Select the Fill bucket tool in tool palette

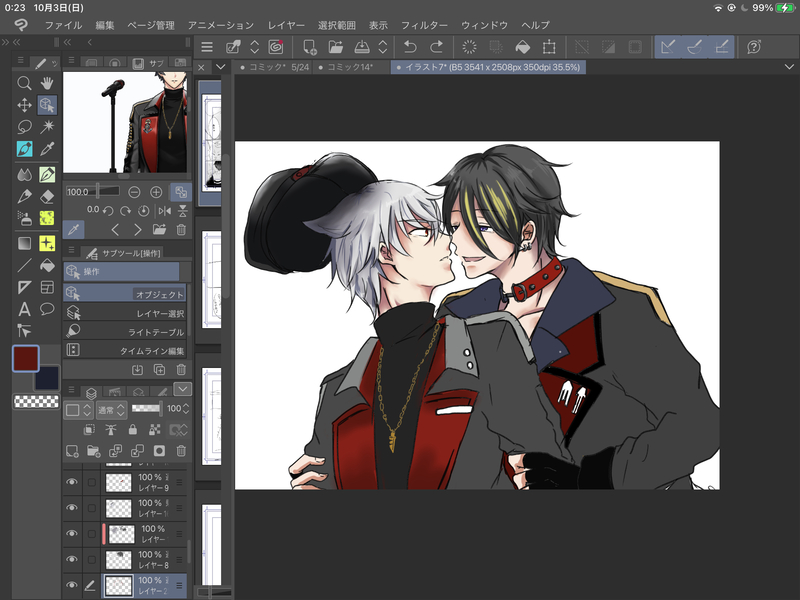47,265
